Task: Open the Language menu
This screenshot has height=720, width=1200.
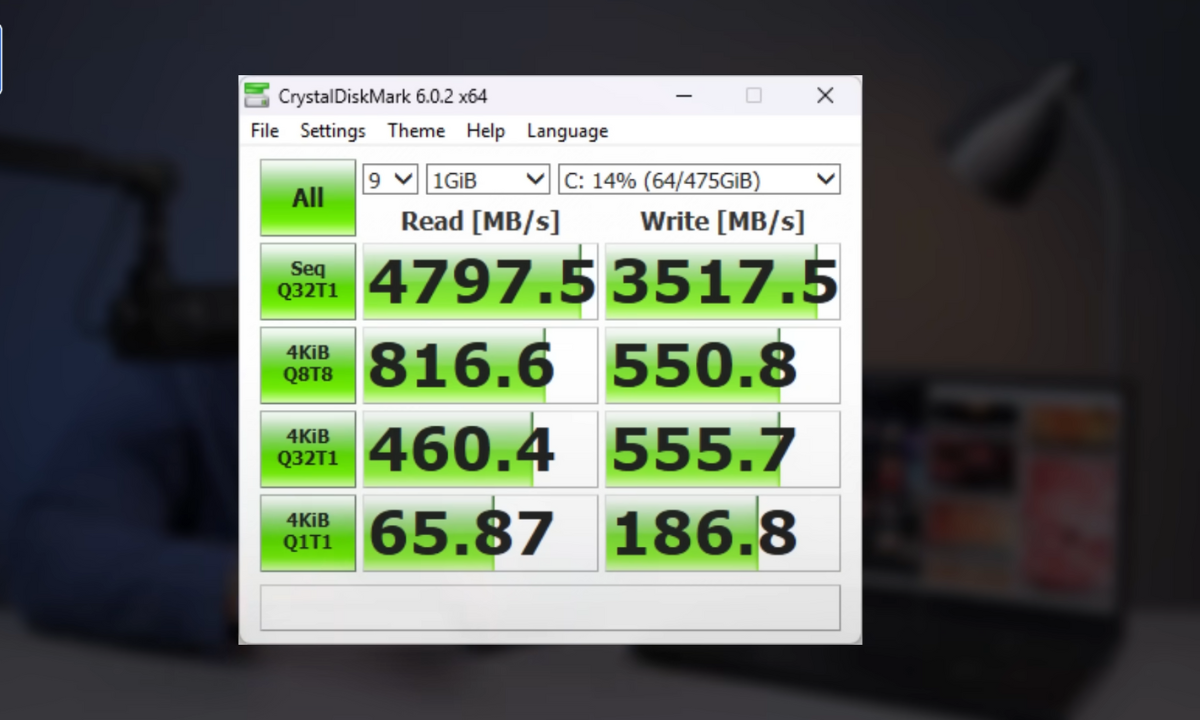Action: [x=567, y=131]
